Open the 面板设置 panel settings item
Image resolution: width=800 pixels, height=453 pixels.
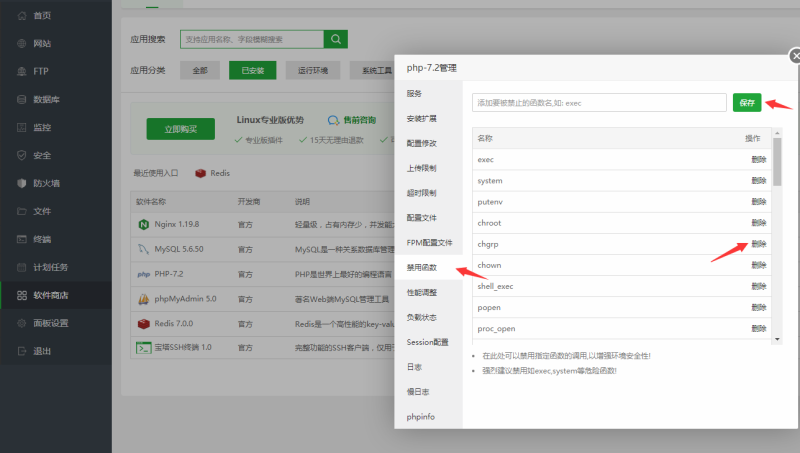[56, 323]
